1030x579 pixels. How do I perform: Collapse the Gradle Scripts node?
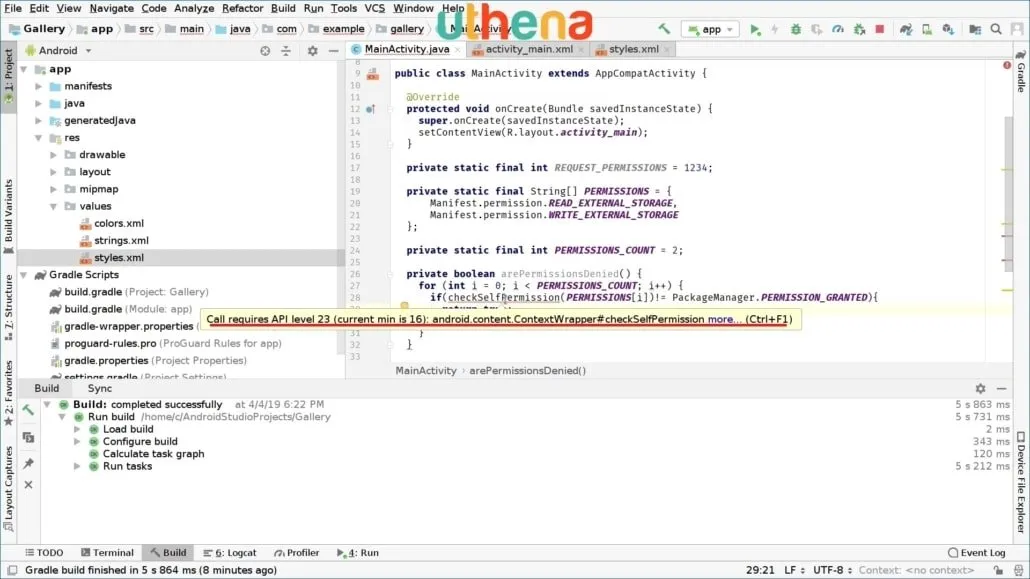coord(24,275)
